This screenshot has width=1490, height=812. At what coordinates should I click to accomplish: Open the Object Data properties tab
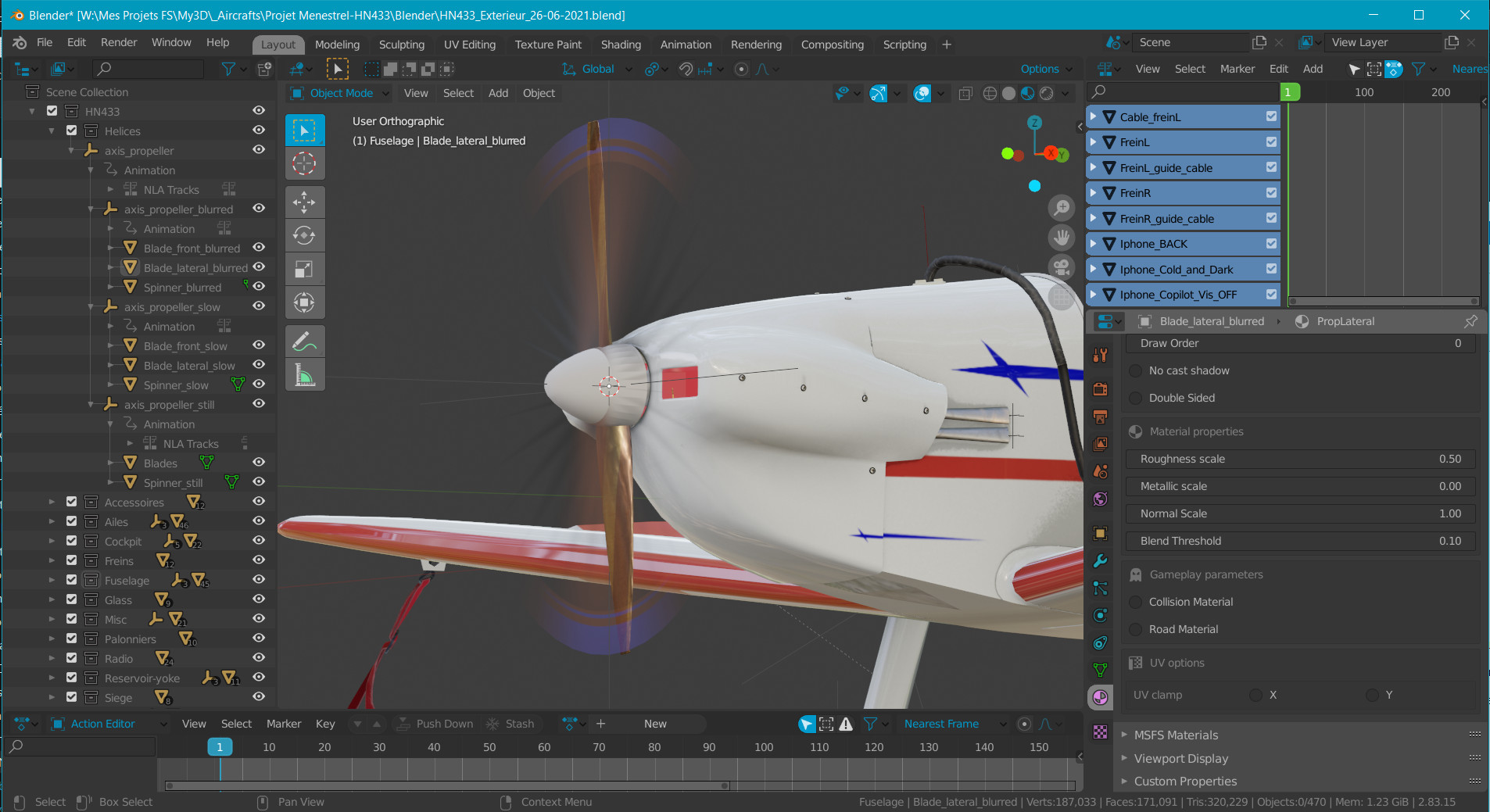[1100, 670]
